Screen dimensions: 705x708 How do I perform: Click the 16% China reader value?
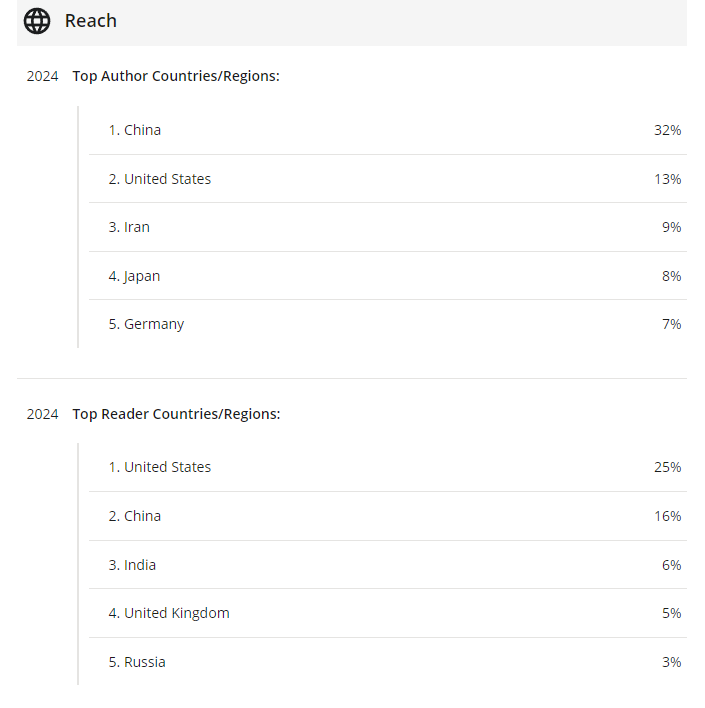(x=668, y=516)
